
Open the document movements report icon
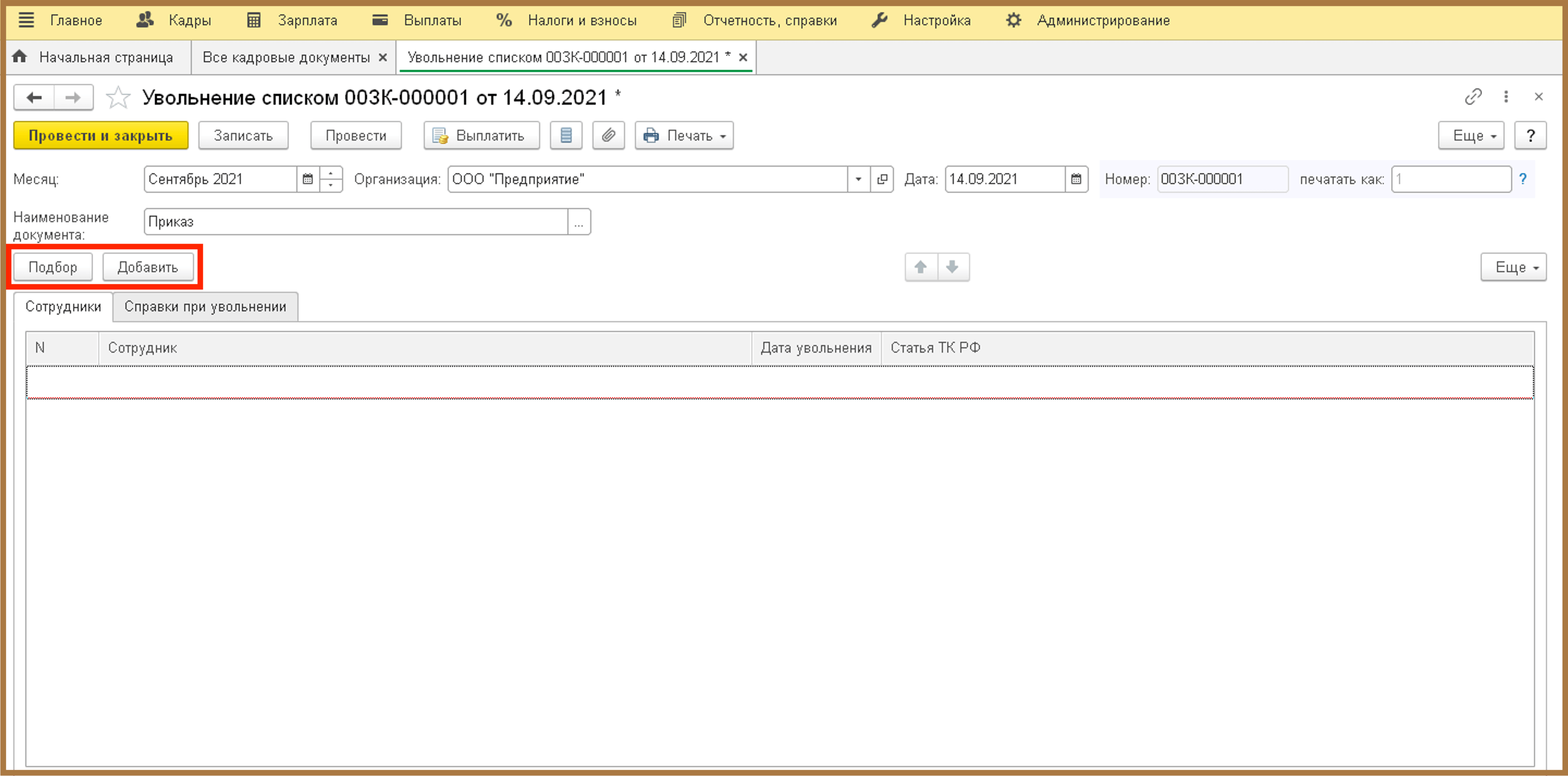(566, 136)
